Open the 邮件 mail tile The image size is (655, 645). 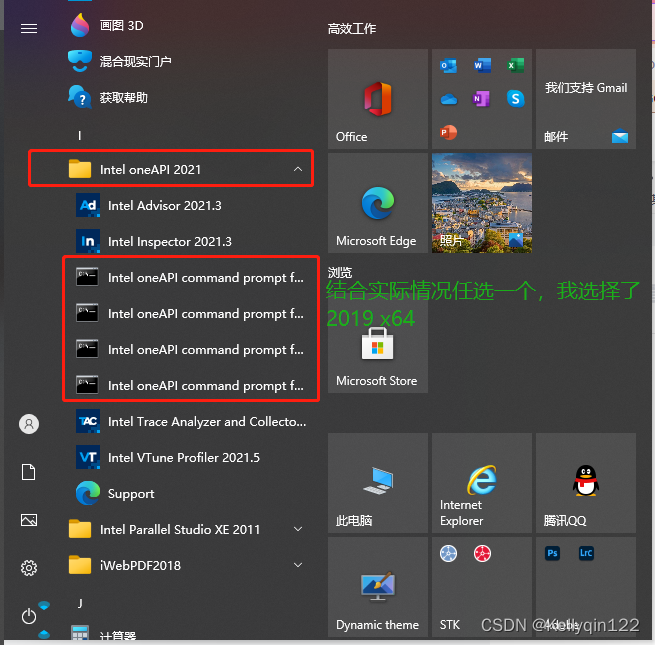coord(586,99)
